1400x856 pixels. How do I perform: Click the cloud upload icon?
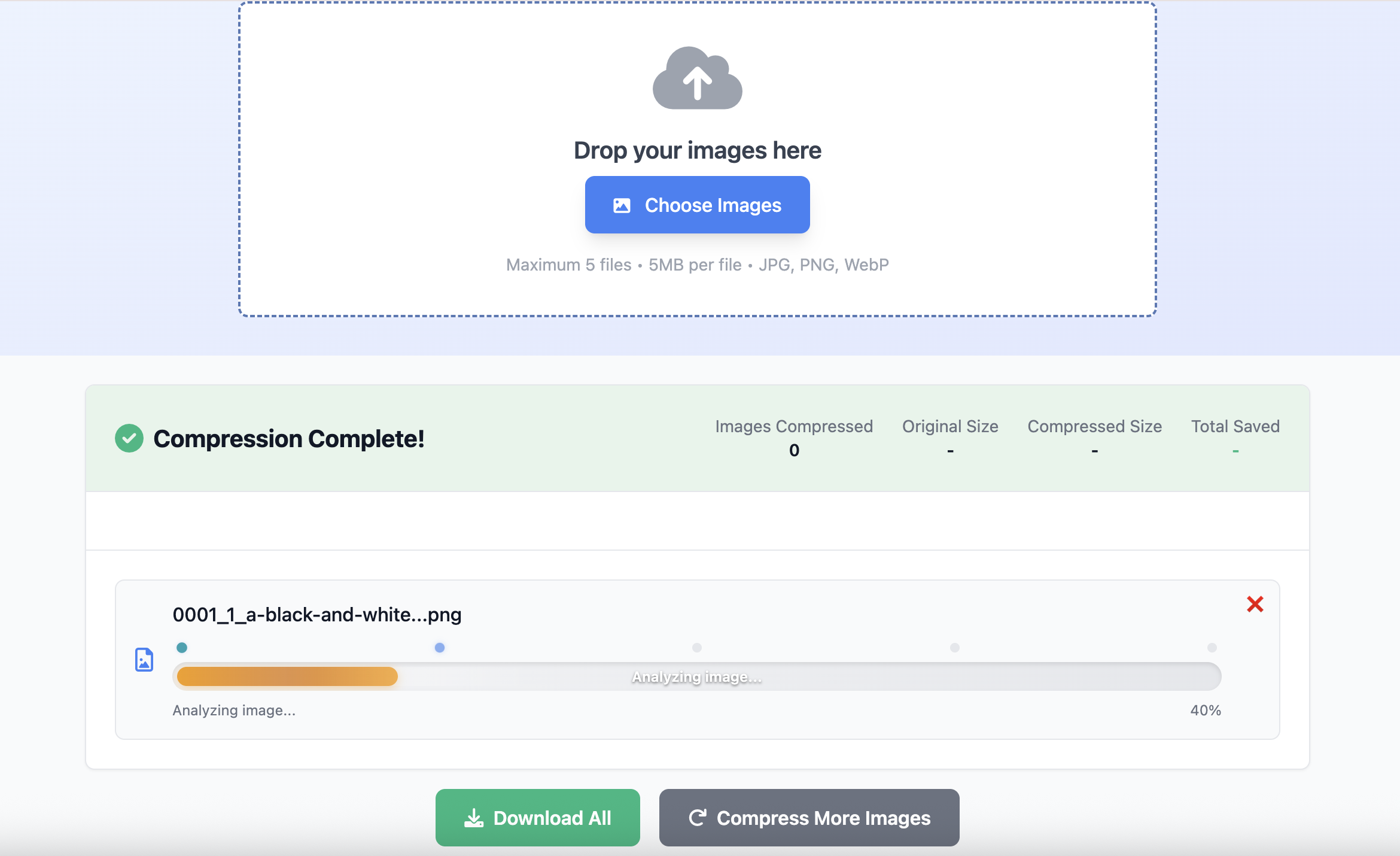click(697, 78)
